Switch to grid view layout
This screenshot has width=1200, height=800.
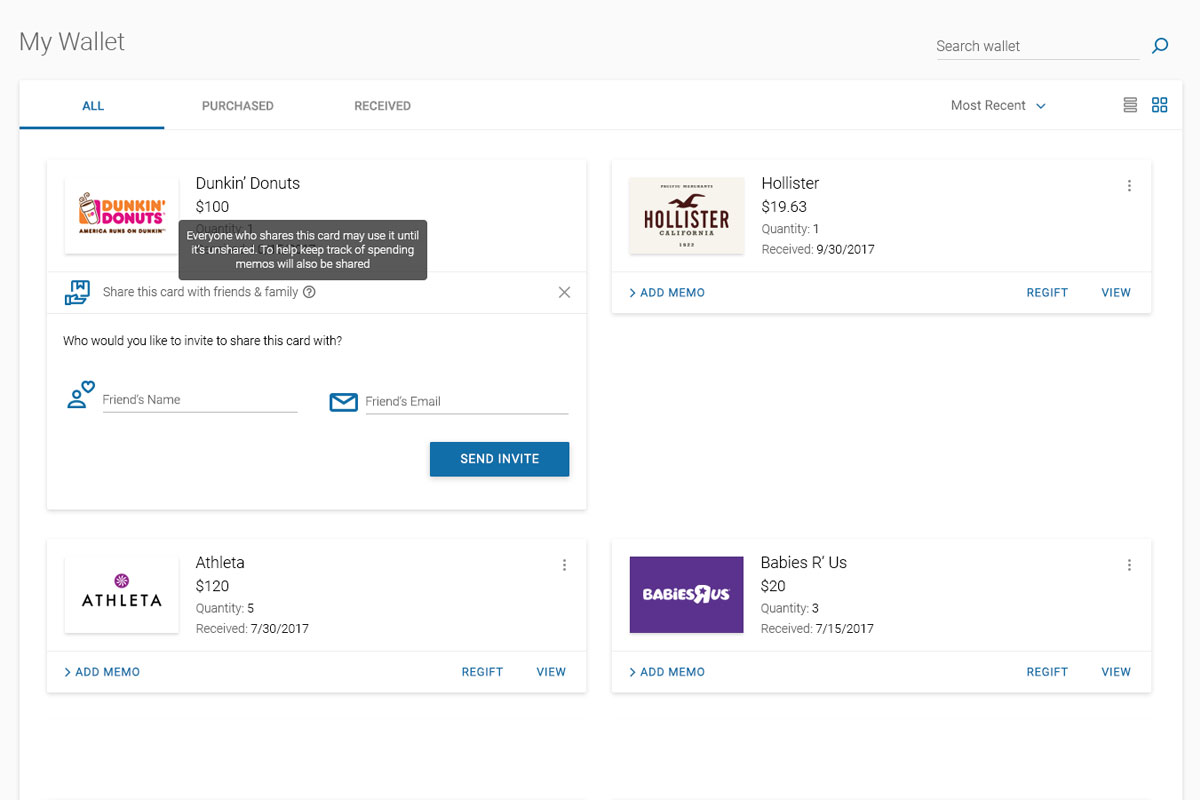click(1160, 105)
